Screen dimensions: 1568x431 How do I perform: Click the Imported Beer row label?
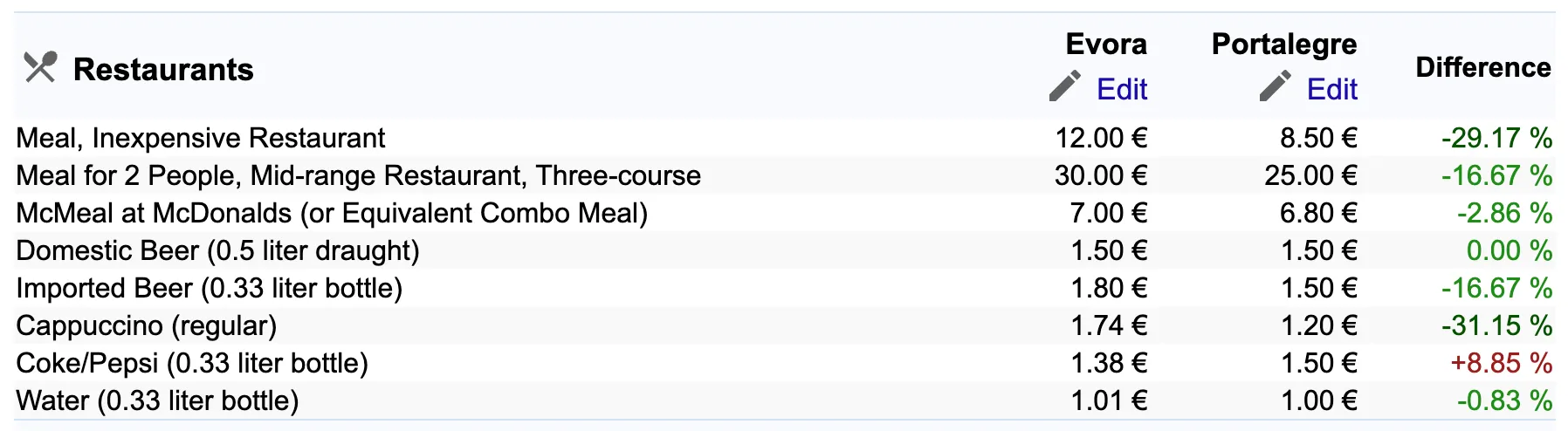pos(210,288)
